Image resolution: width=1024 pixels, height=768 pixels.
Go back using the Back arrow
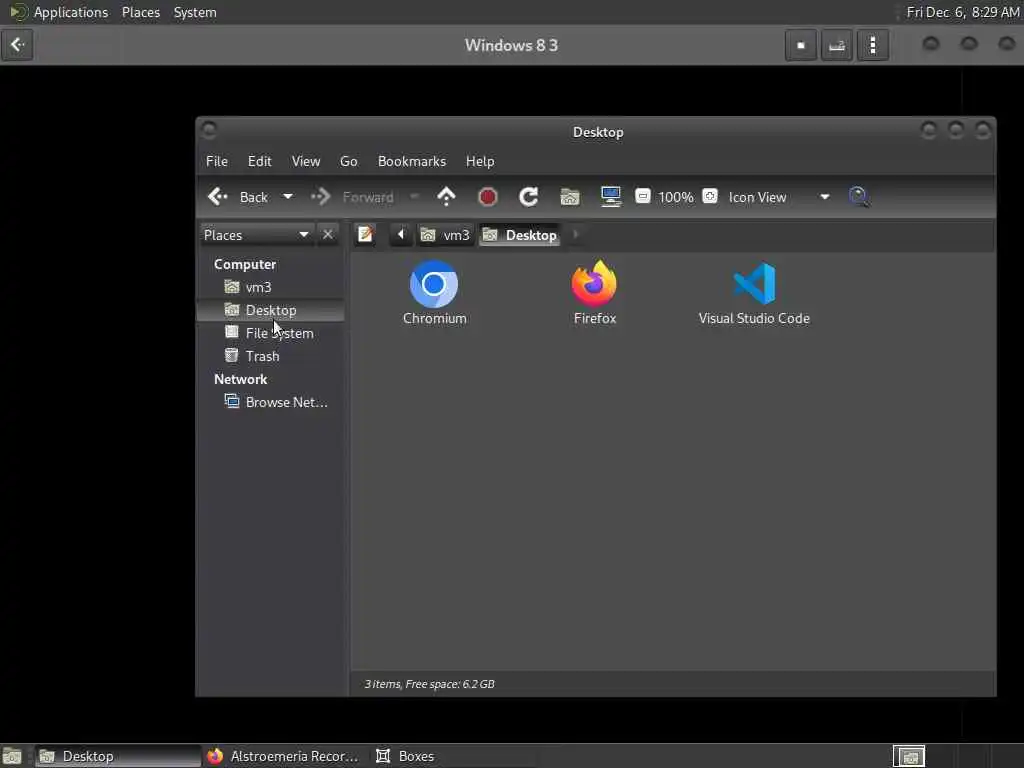tap(237, 197)
